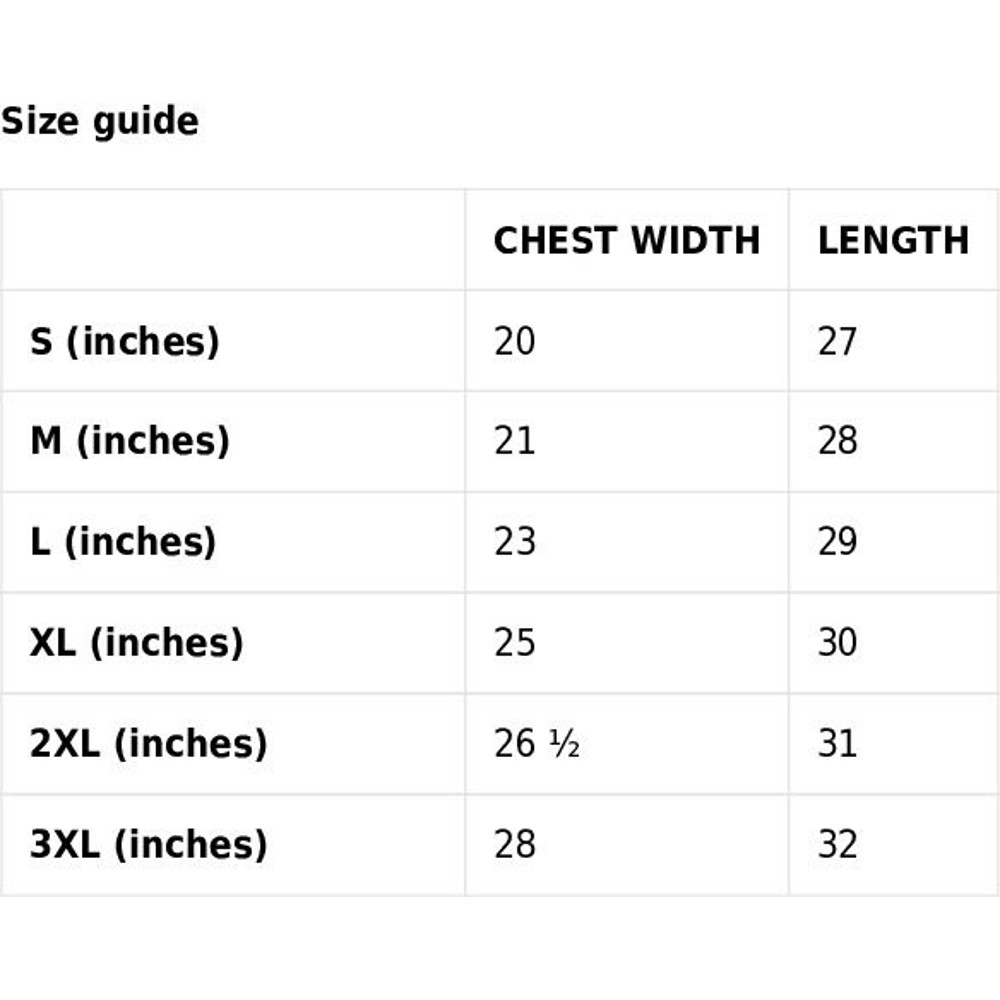
Task: Click length value 30
Action: point(838,642)
